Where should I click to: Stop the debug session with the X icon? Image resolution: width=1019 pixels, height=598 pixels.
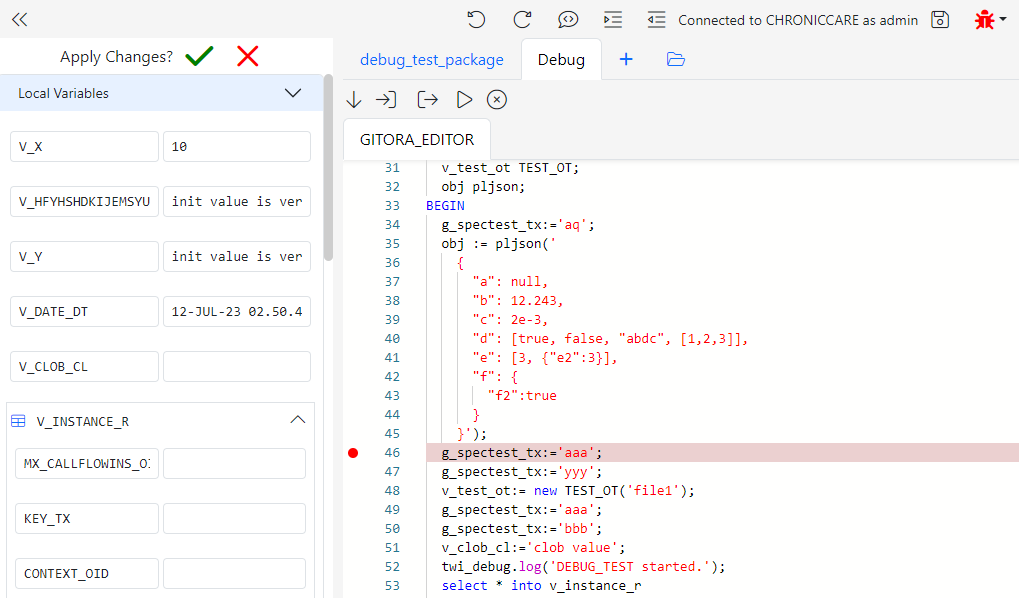pos(496,99)
